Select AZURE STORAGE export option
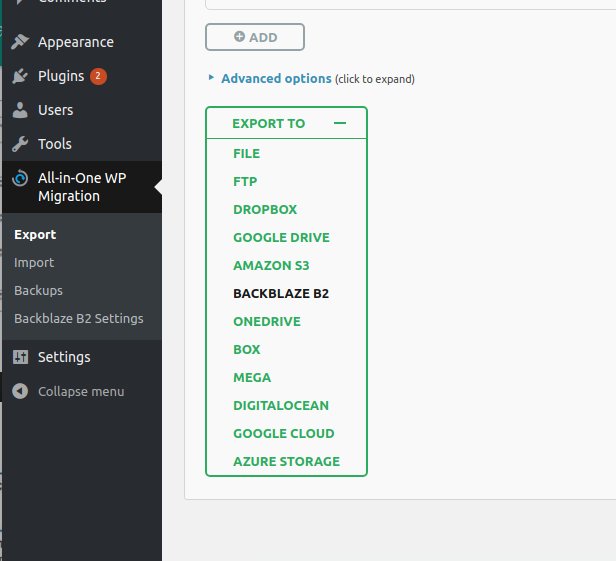 click(286, 462)
